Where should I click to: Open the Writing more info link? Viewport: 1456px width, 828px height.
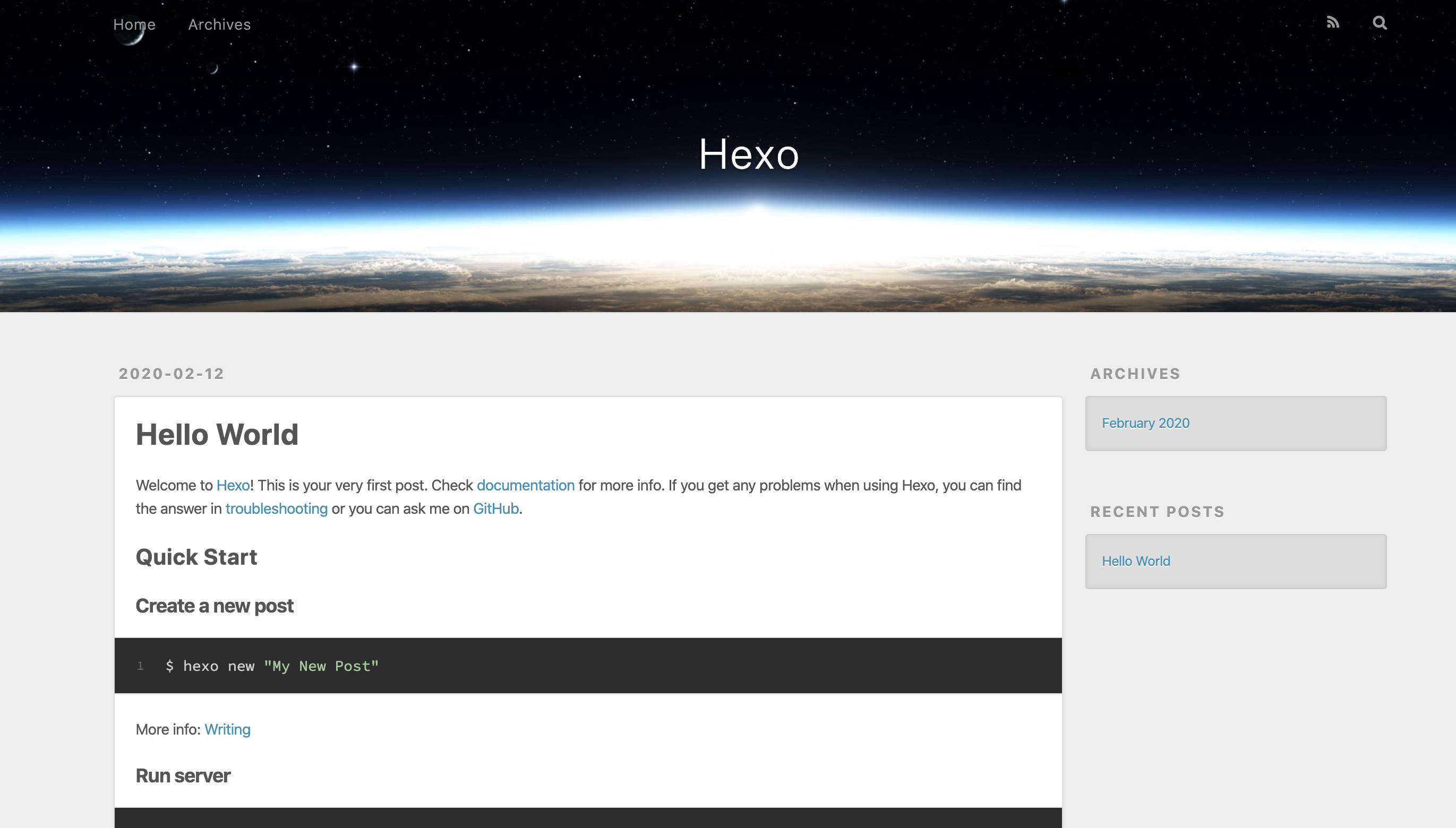(227, 729)
